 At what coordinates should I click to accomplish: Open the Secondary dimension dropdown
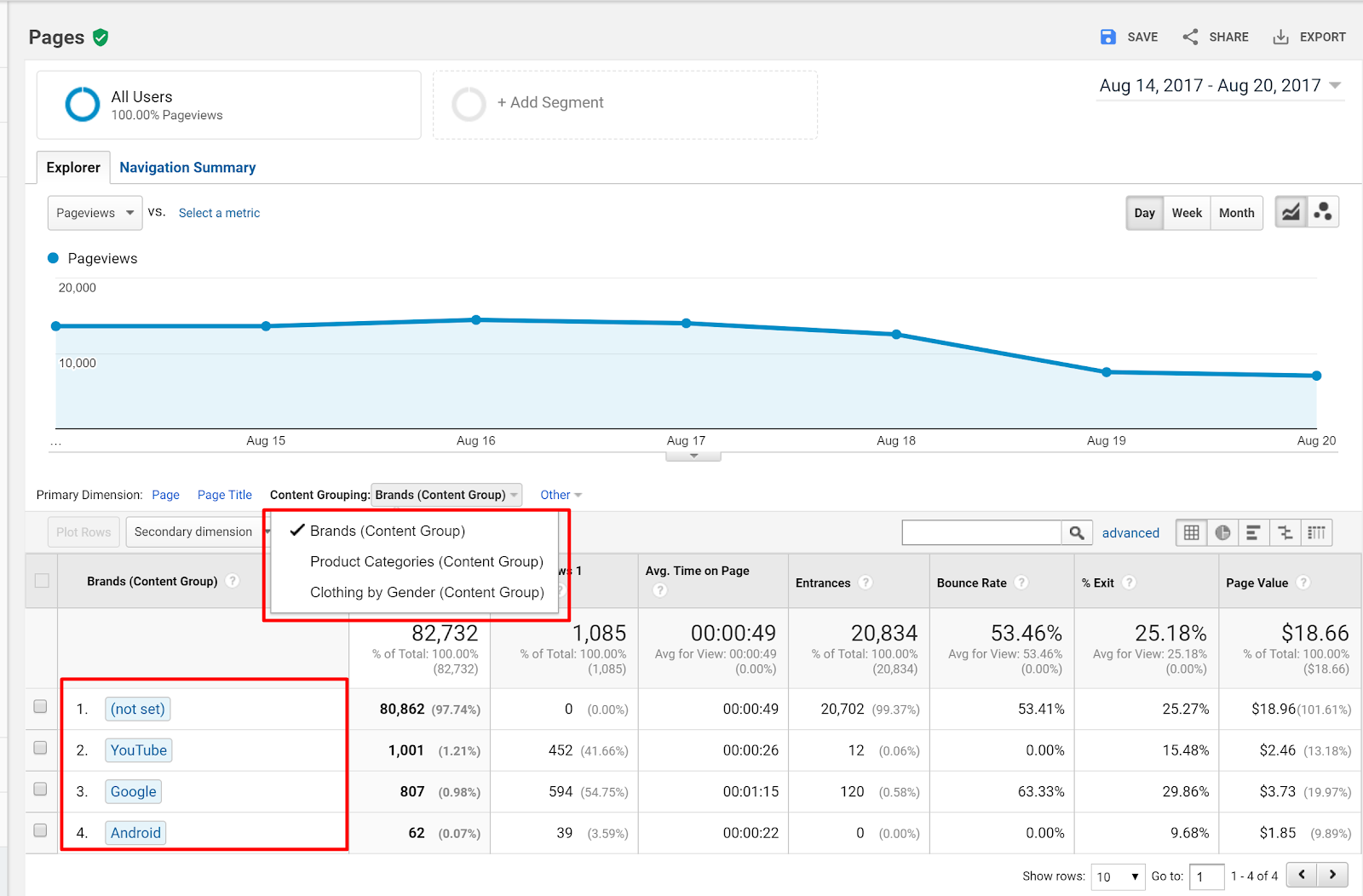point(198,531)
